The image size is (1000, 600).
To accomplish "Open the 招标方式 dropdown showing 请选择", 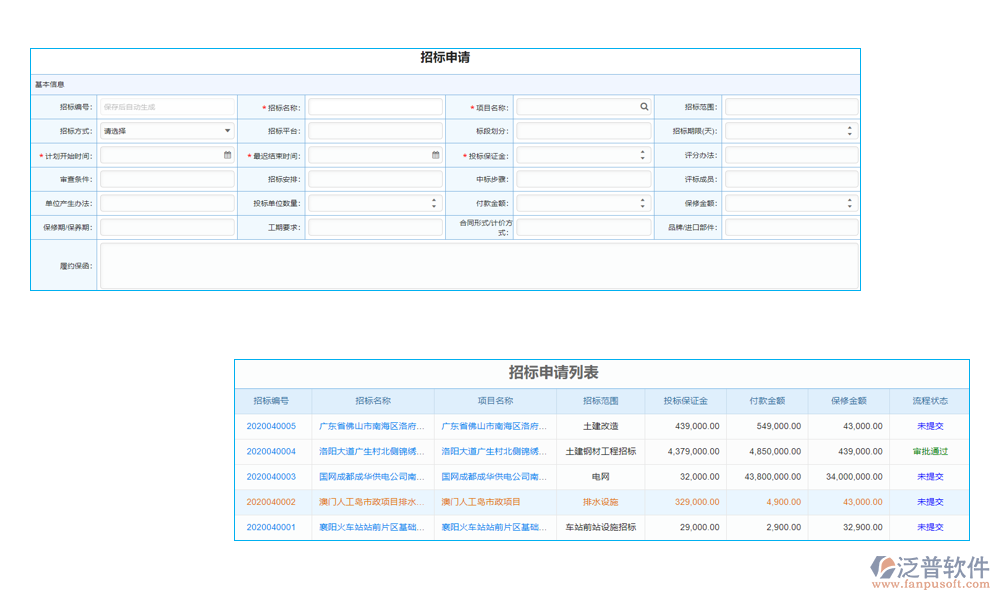I will point(166,130).
